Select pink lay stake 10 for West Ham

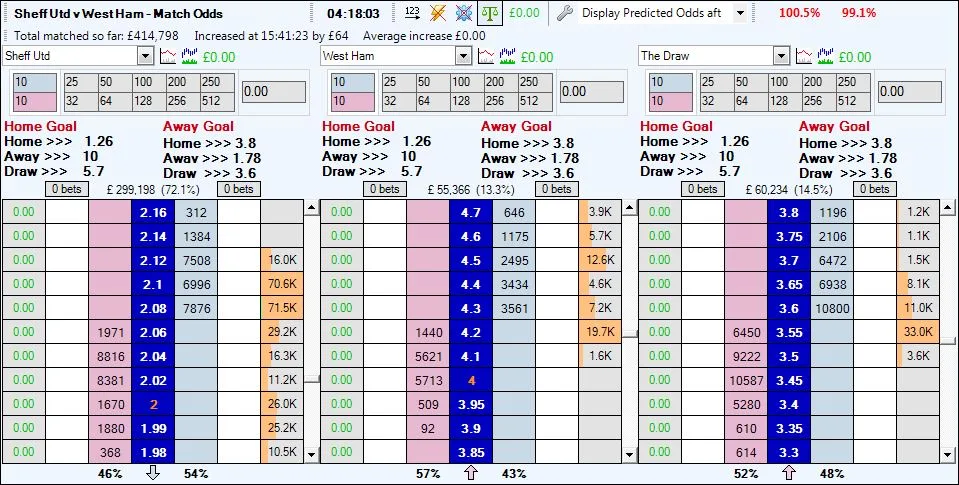352,102
